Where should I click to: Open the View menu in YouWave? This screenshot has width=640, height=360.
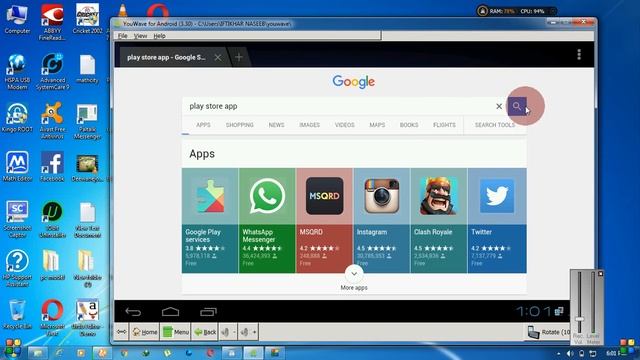click(140, 36)
